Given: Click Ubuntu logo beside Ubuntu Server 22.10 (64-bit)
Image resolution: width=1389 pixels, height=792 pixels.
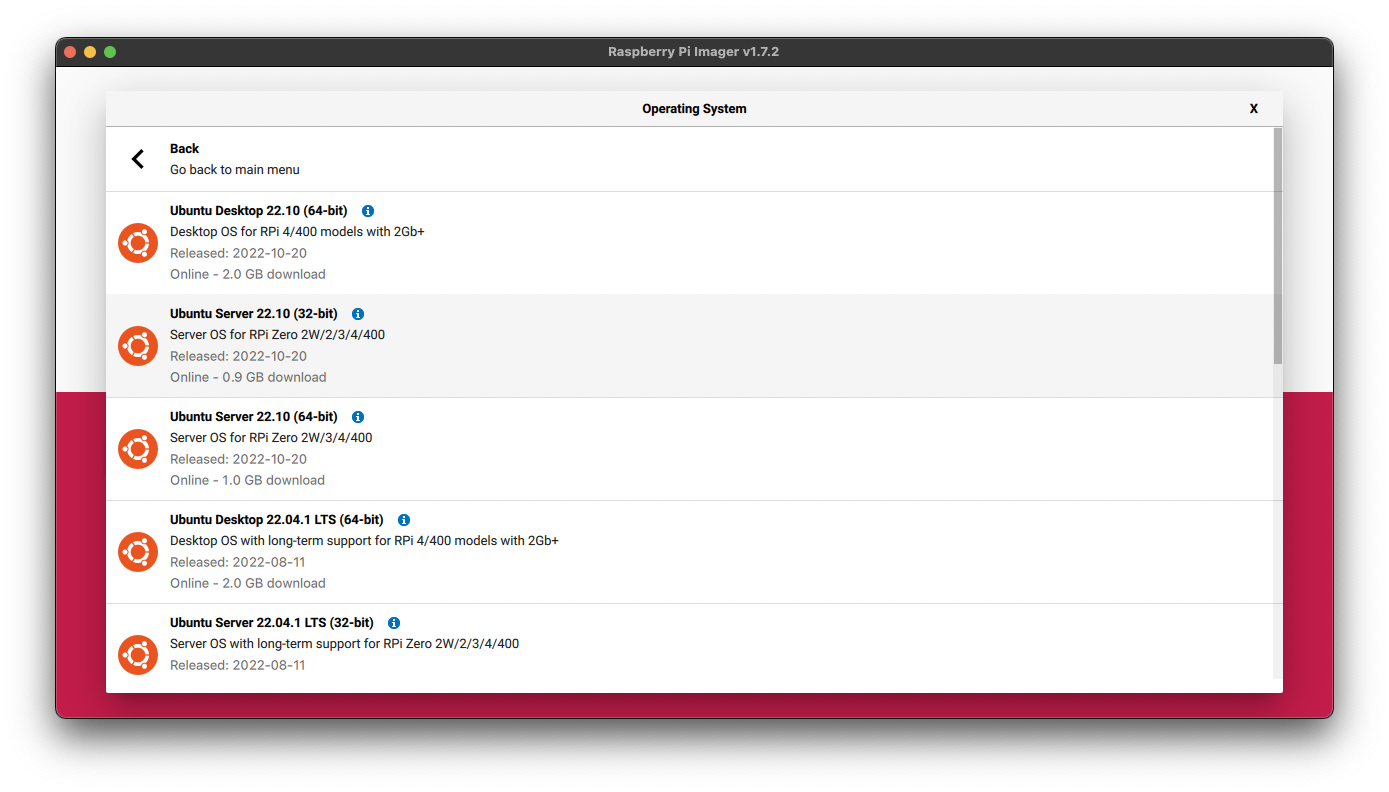Looking at the screenshot, I should point(138,449).
